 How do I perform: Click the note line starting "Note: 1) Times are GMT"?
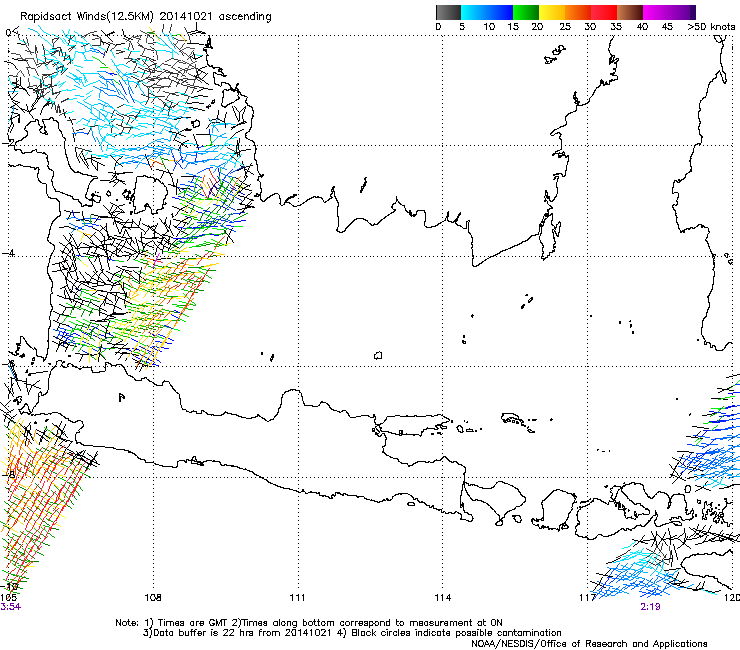coord(309,623)
